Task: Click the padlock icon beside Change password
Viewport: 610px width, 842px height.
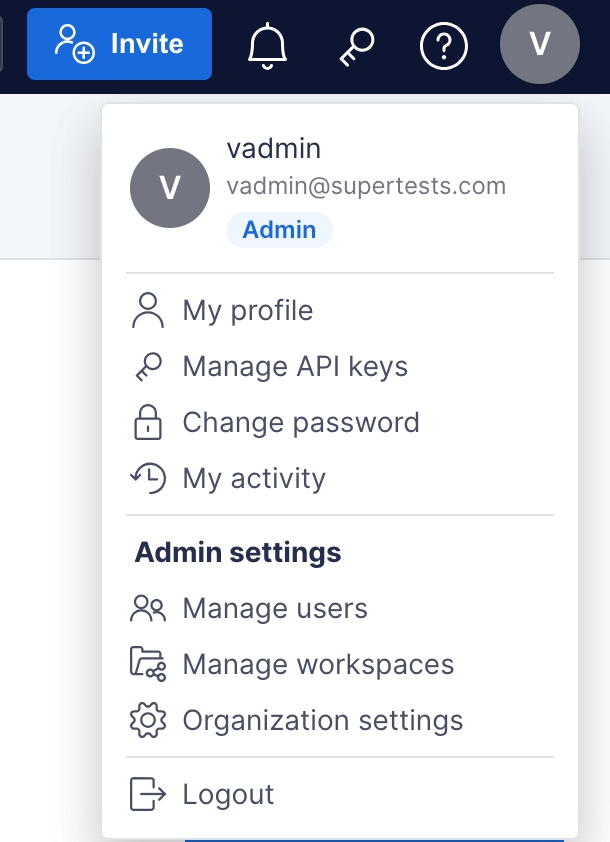Action: pyautogui.click(x=148, y=423)
